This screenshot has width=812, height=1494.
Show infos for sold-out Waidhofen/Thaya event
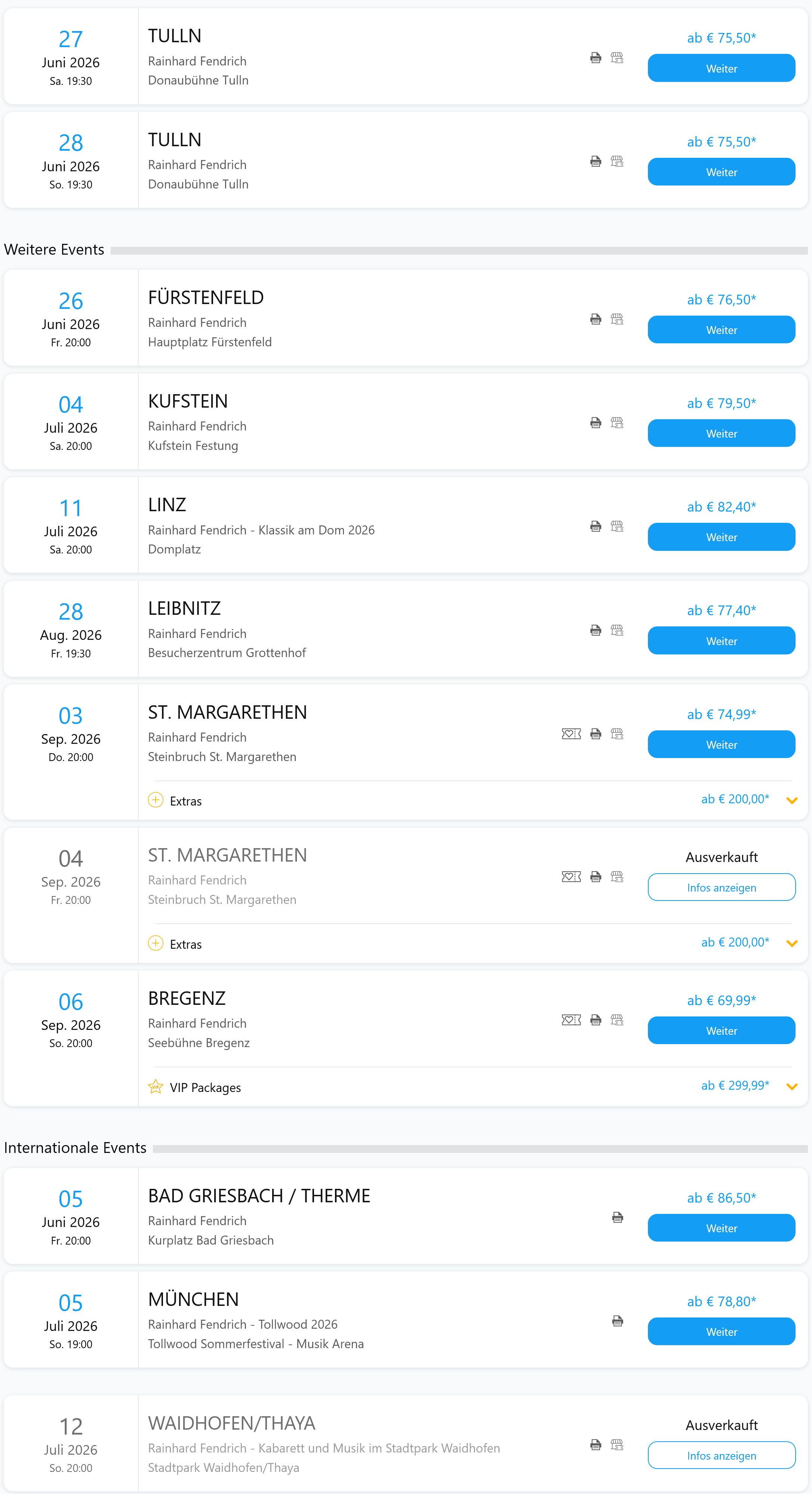pos(721,1455)
